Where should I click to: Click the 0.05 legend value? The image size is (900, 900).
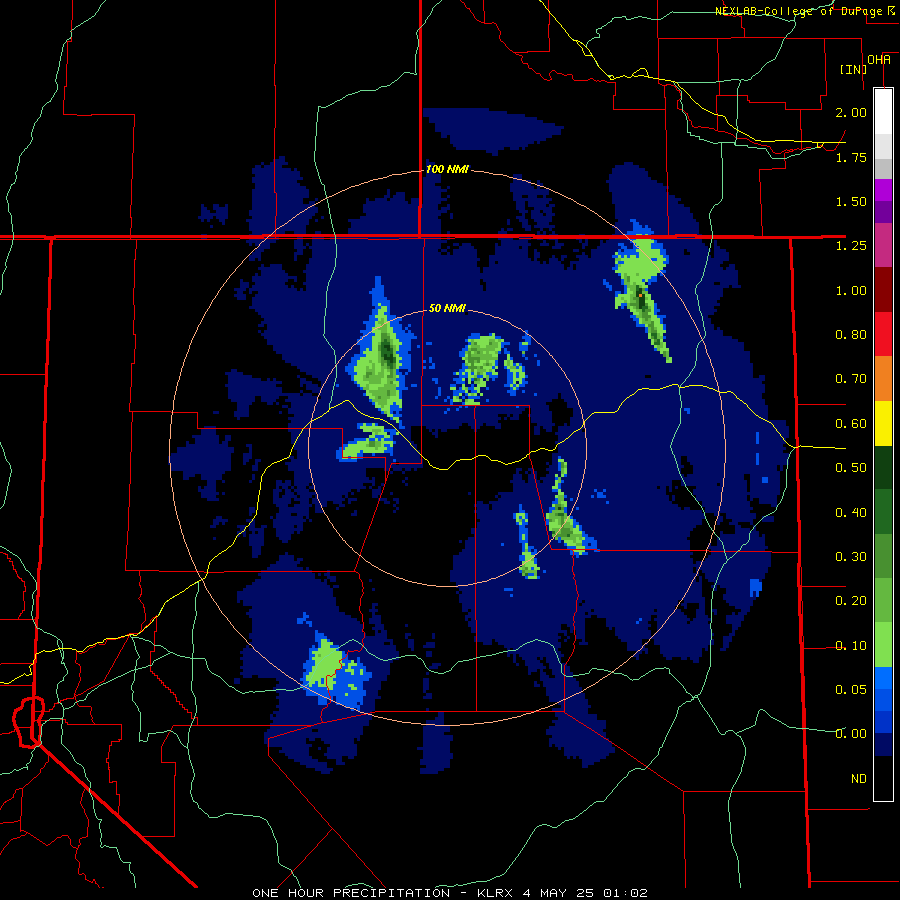pyautogui.click(x=851, y=690)
